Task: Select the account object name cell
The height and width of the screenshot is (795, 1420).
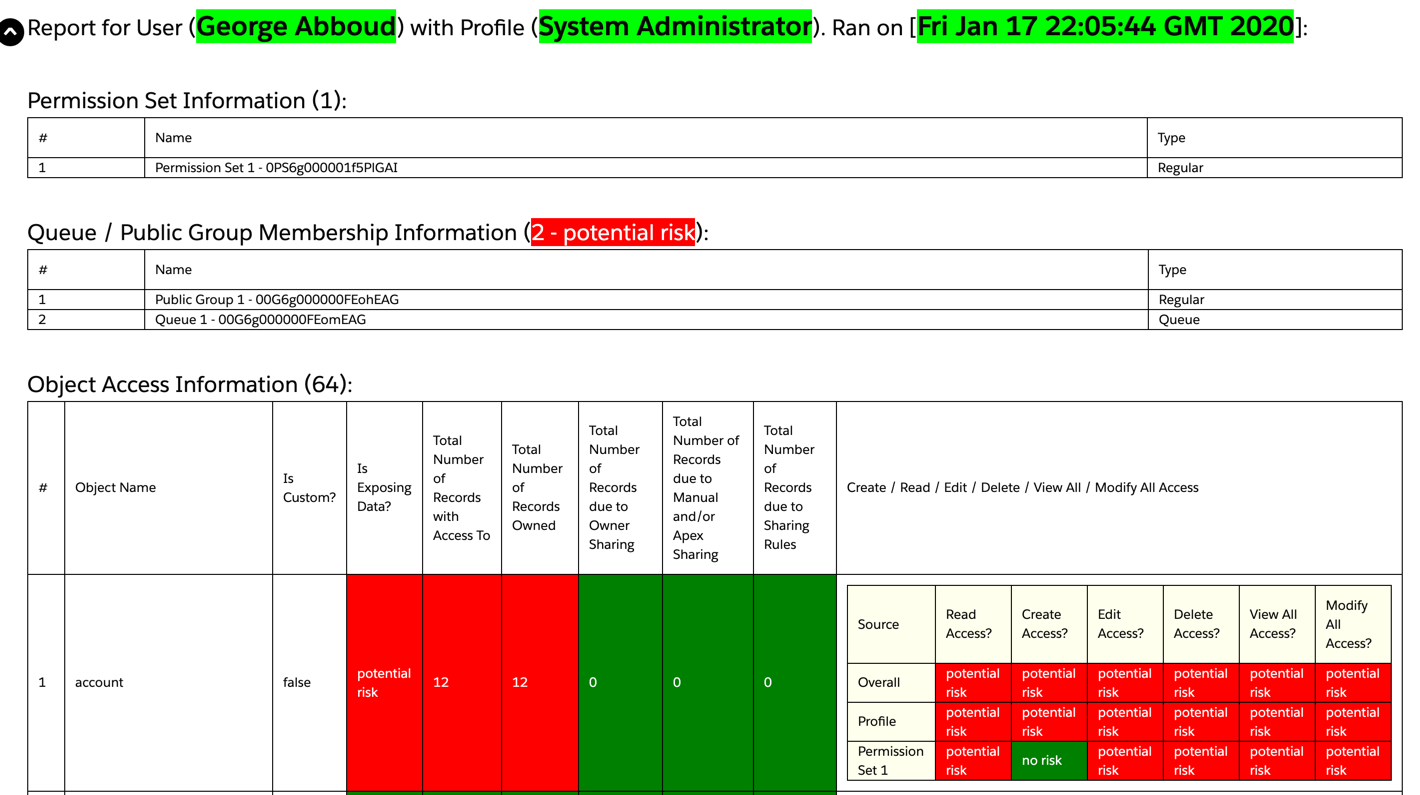Action: coord(98,682)
